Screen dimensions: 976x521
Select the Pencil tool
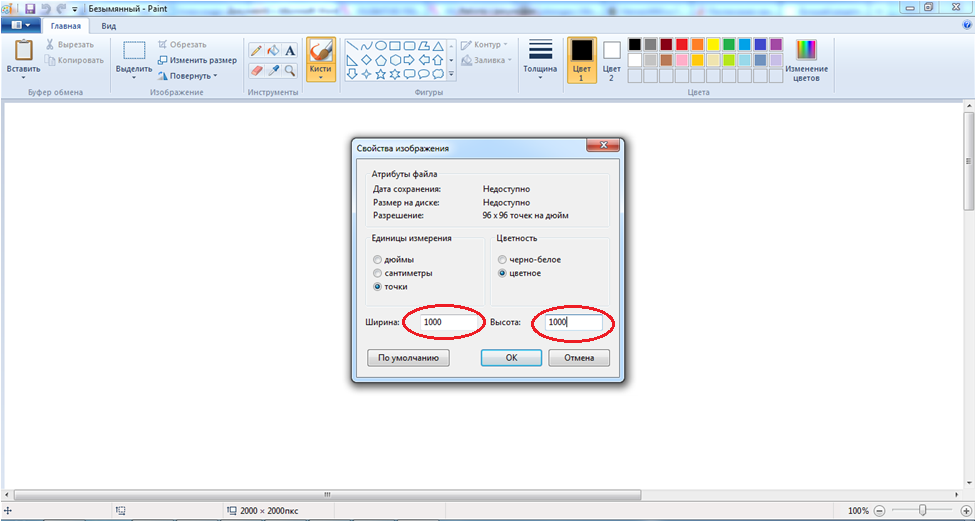click(256, 51)
